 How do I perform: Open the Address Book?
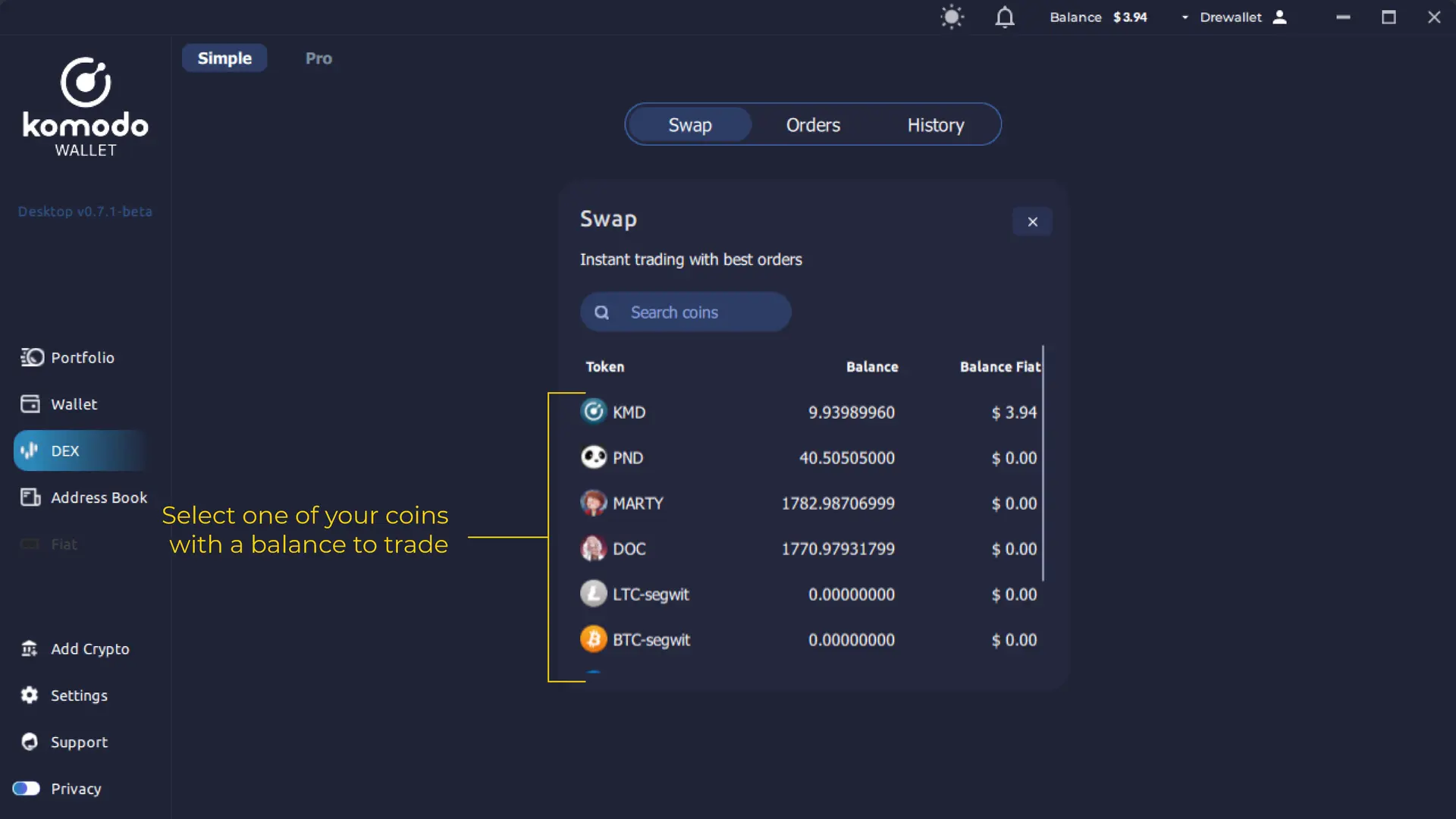[99, 497]
